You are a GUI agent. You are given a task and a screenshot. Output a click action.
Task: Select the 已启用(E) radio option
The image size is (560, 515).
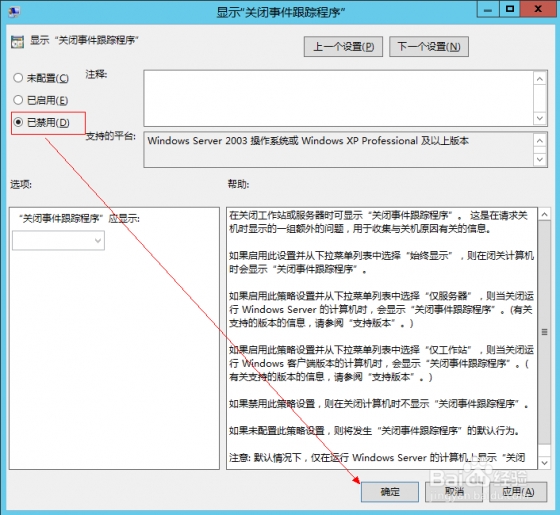tap(40, 100)
